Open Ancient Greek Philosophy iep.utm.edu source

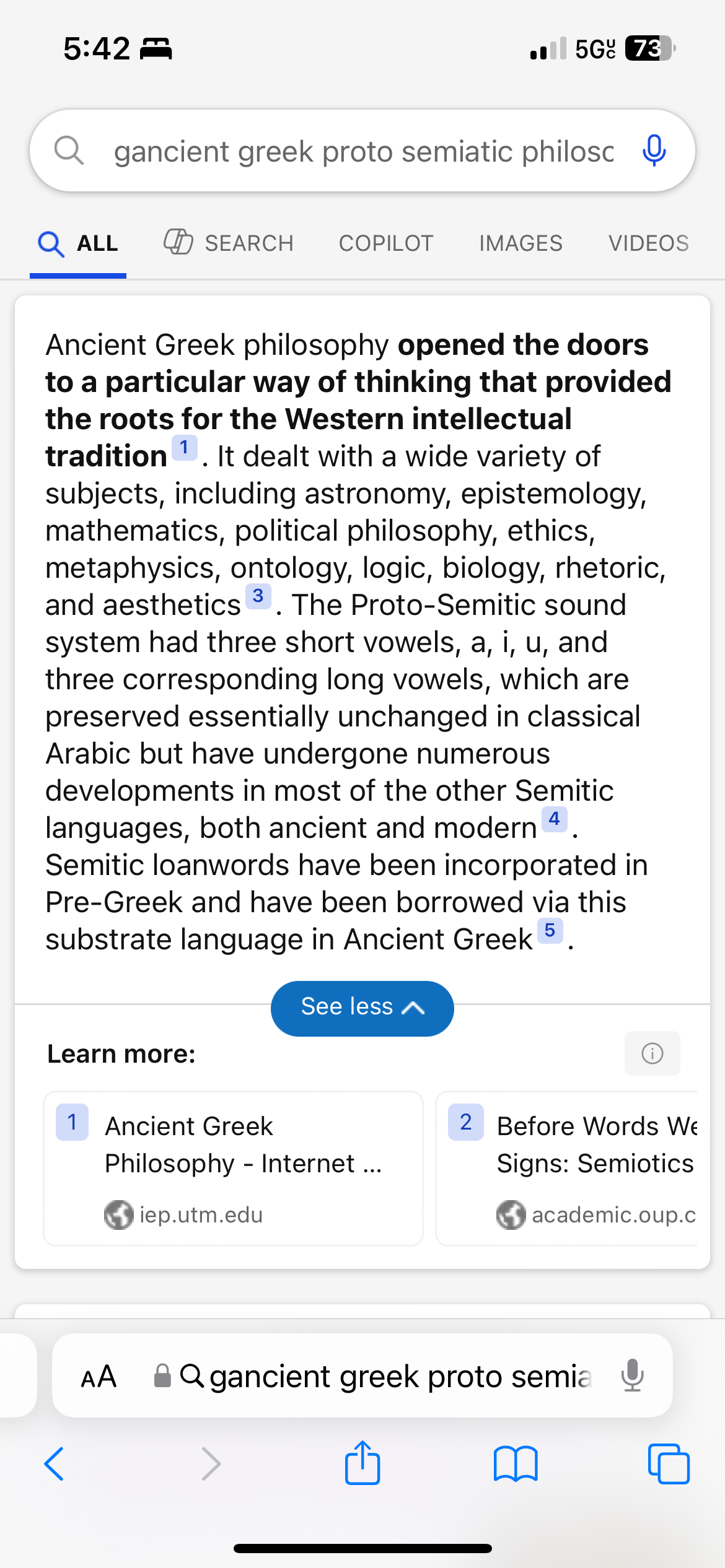pos(234,1169)
